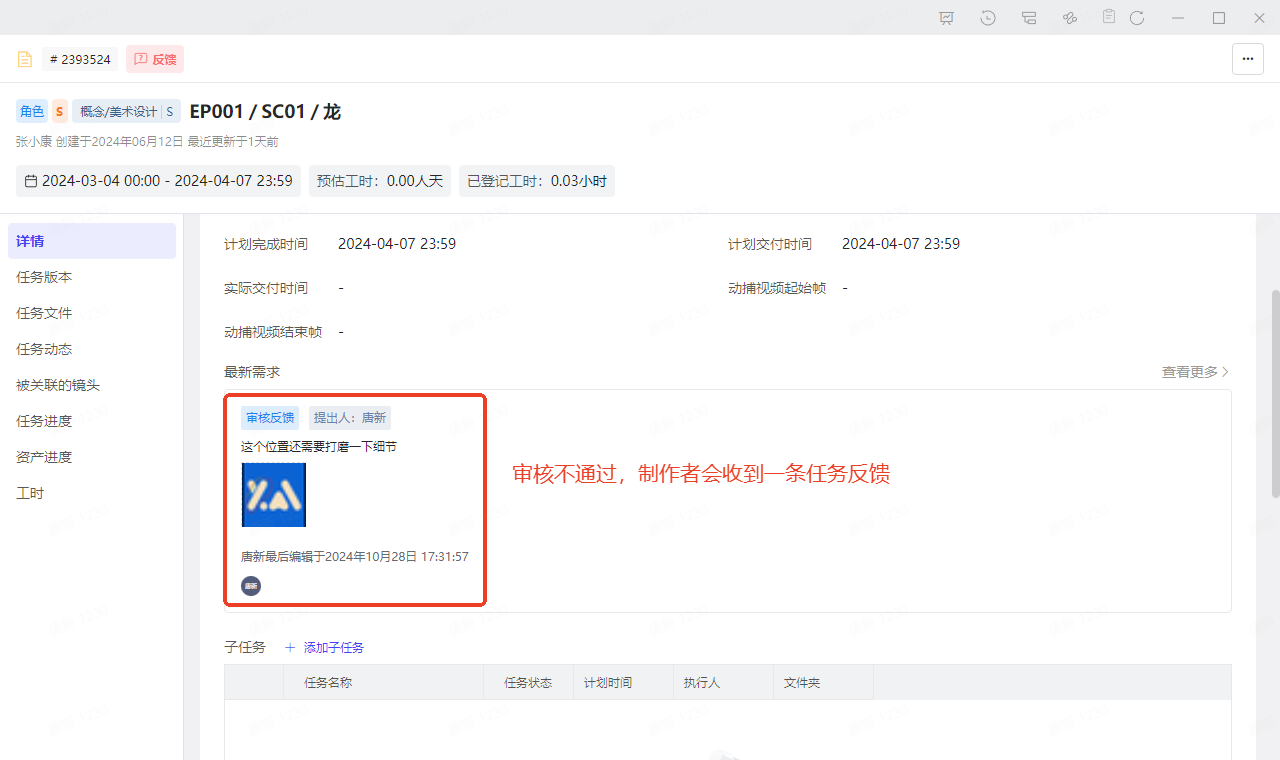The height and width of the screenshot is (760, 1280).
Task: Go to the 工时 sidebar tab
Action: click(30, 493)
